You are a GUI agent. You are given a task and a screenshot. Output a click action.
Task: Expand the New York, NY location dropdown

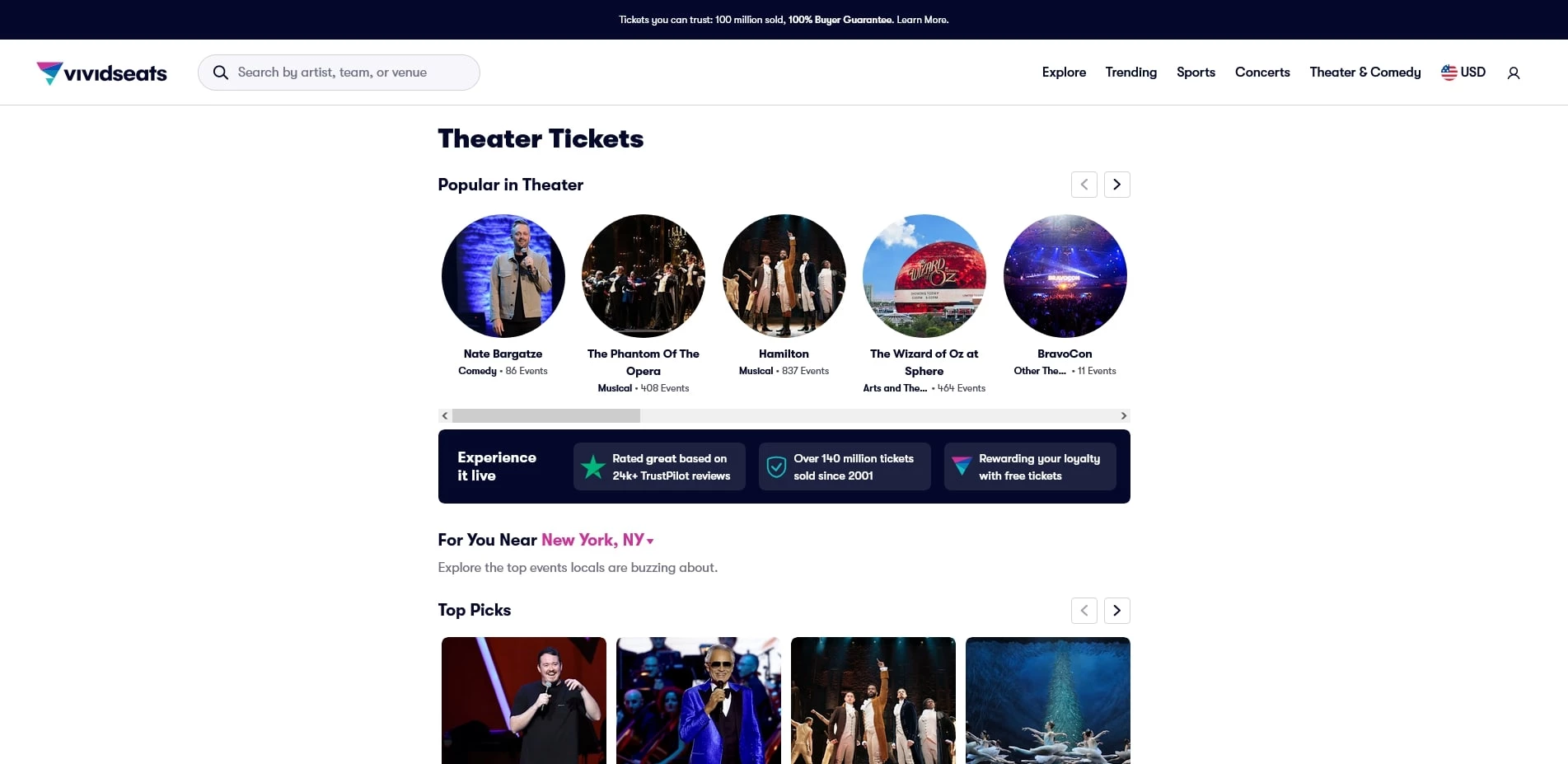[x=597, y=540]
